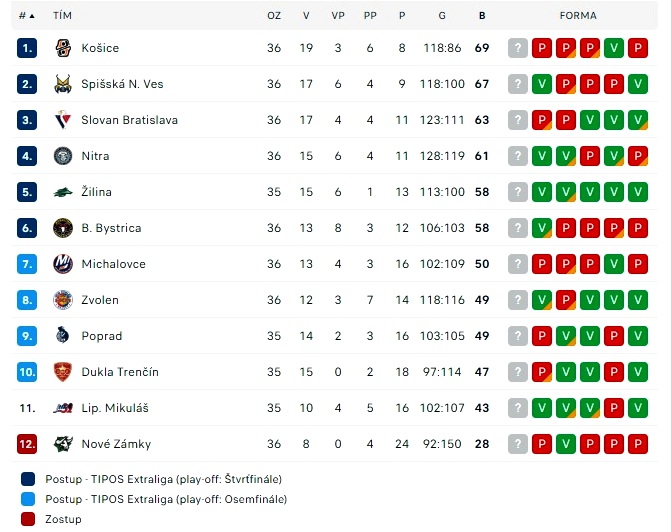Image resolution: width=671 pixels, height=532 pixels.
Task: Click the dark blue Štvrťfinále legend swatch
Action: [28, 479]
